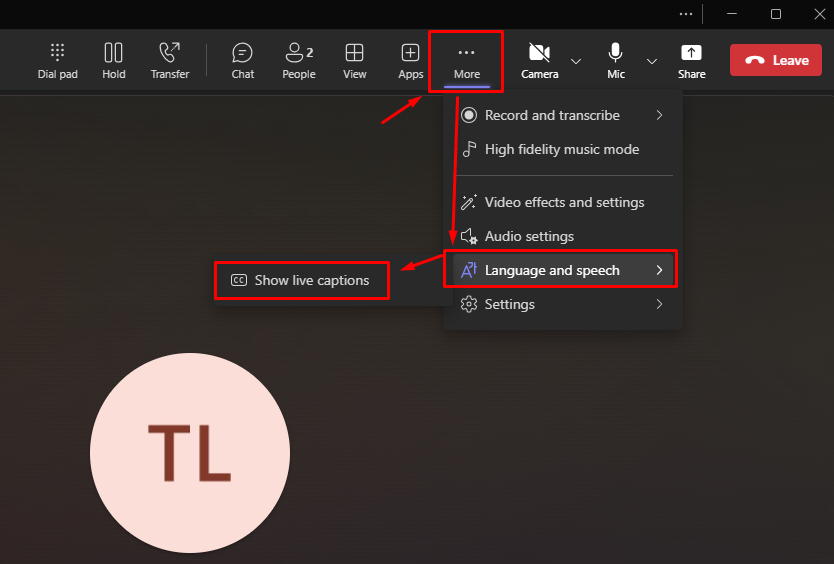
Task: Open the View layout options
Action: pyautogui.click(x=354, y=60)
